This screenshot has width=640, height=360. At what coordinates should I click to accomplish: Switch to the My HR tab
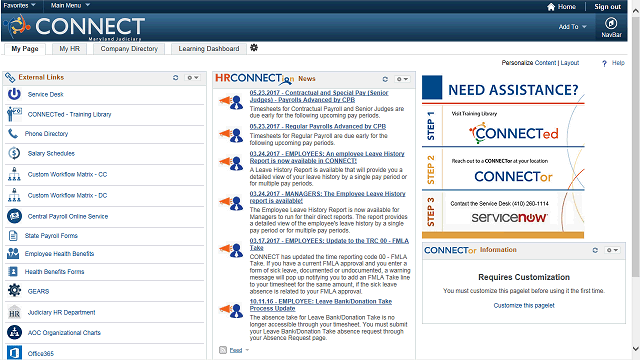click(x=70, y=49)
